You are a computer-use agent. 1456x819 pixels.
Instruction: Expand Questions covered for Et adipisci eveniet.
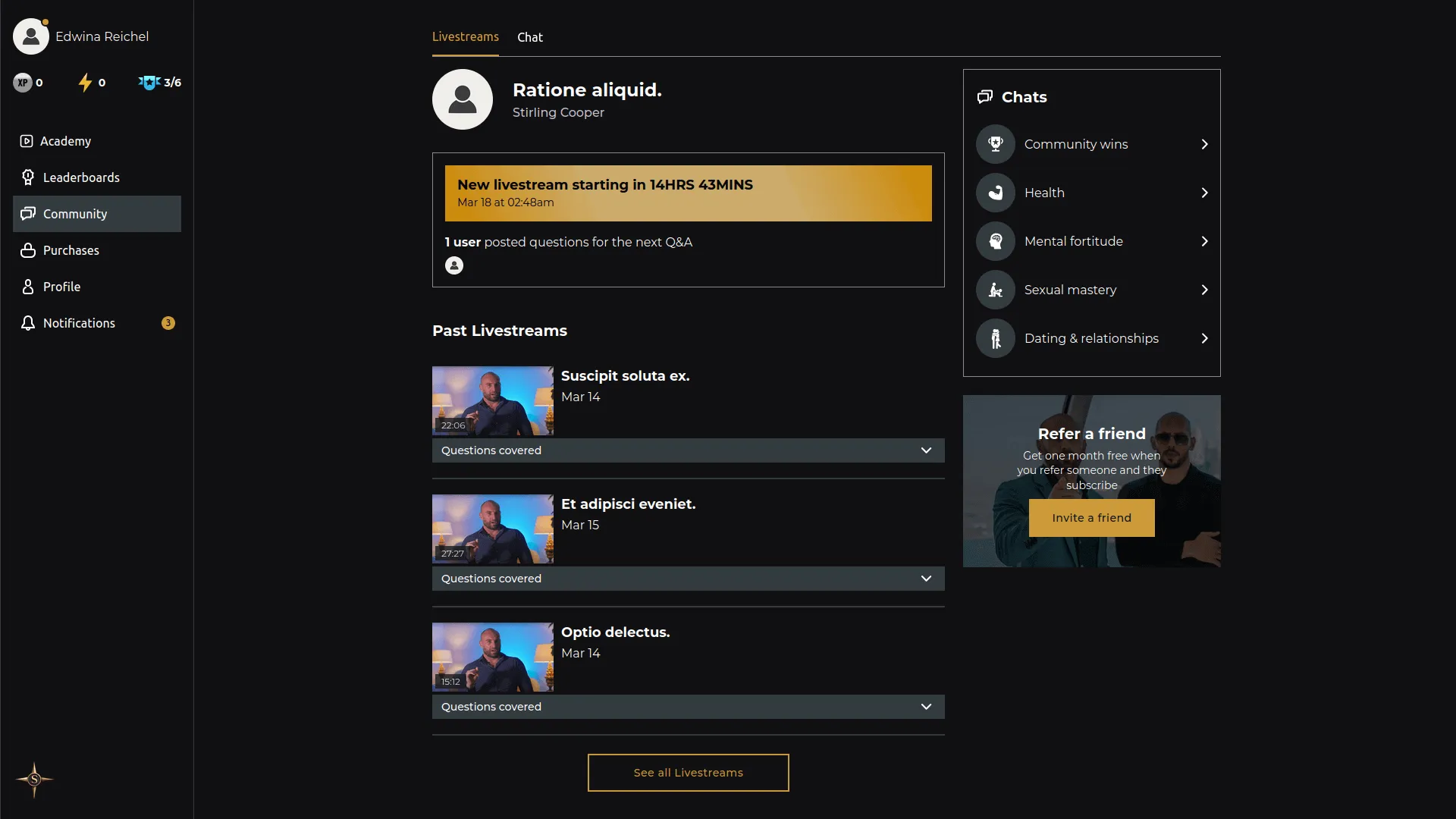(x=926, y=579)
